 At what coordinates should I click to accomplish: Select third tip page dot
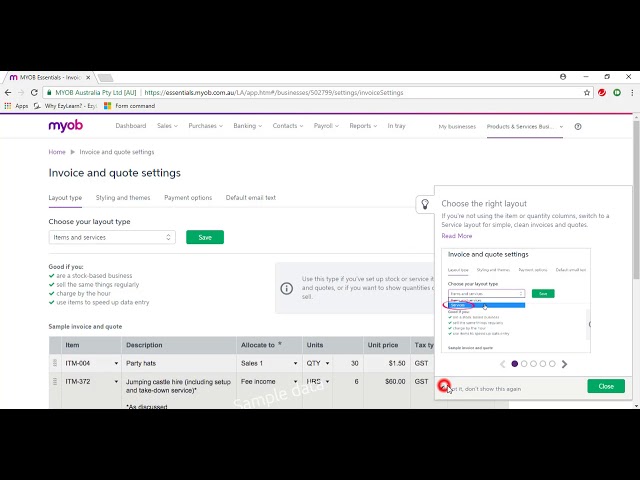tap(533, 364)
